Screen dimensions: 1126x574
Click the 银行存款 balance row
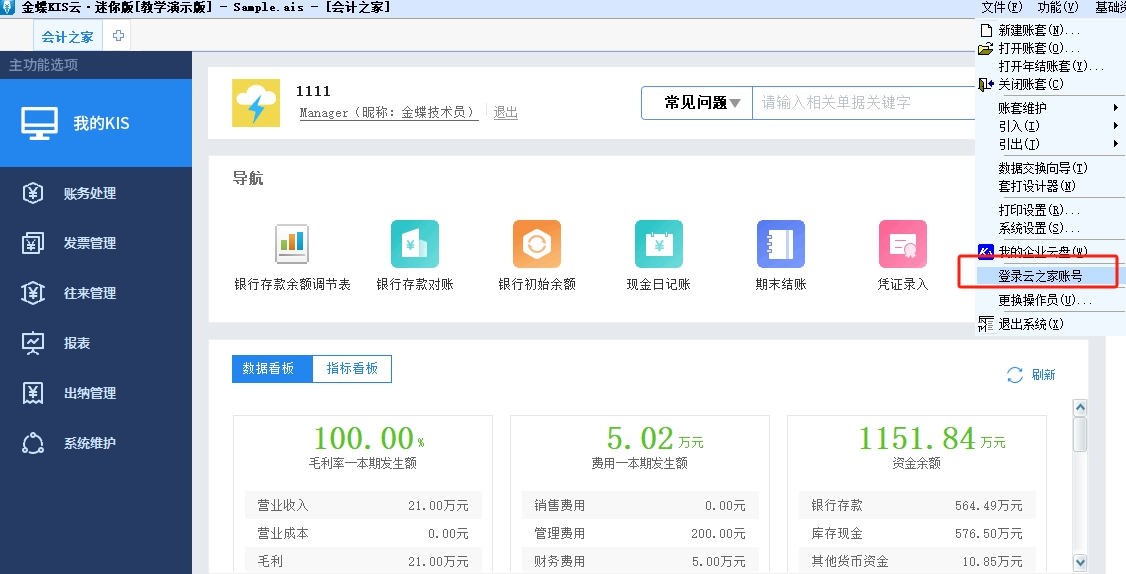coord(917,506)
